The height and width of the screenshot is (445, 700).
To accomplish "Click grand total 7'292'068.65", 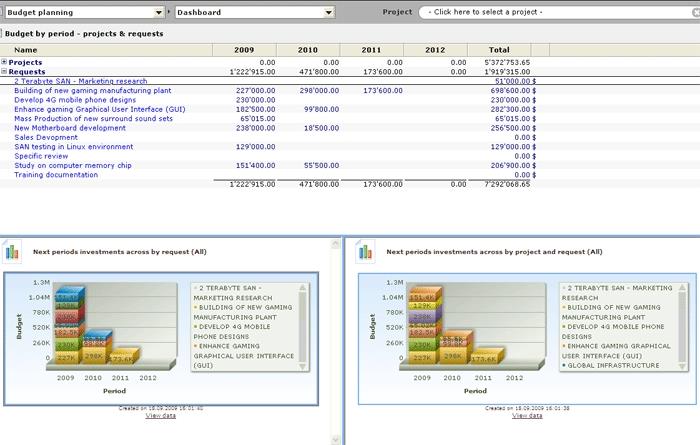I will 507,184.
